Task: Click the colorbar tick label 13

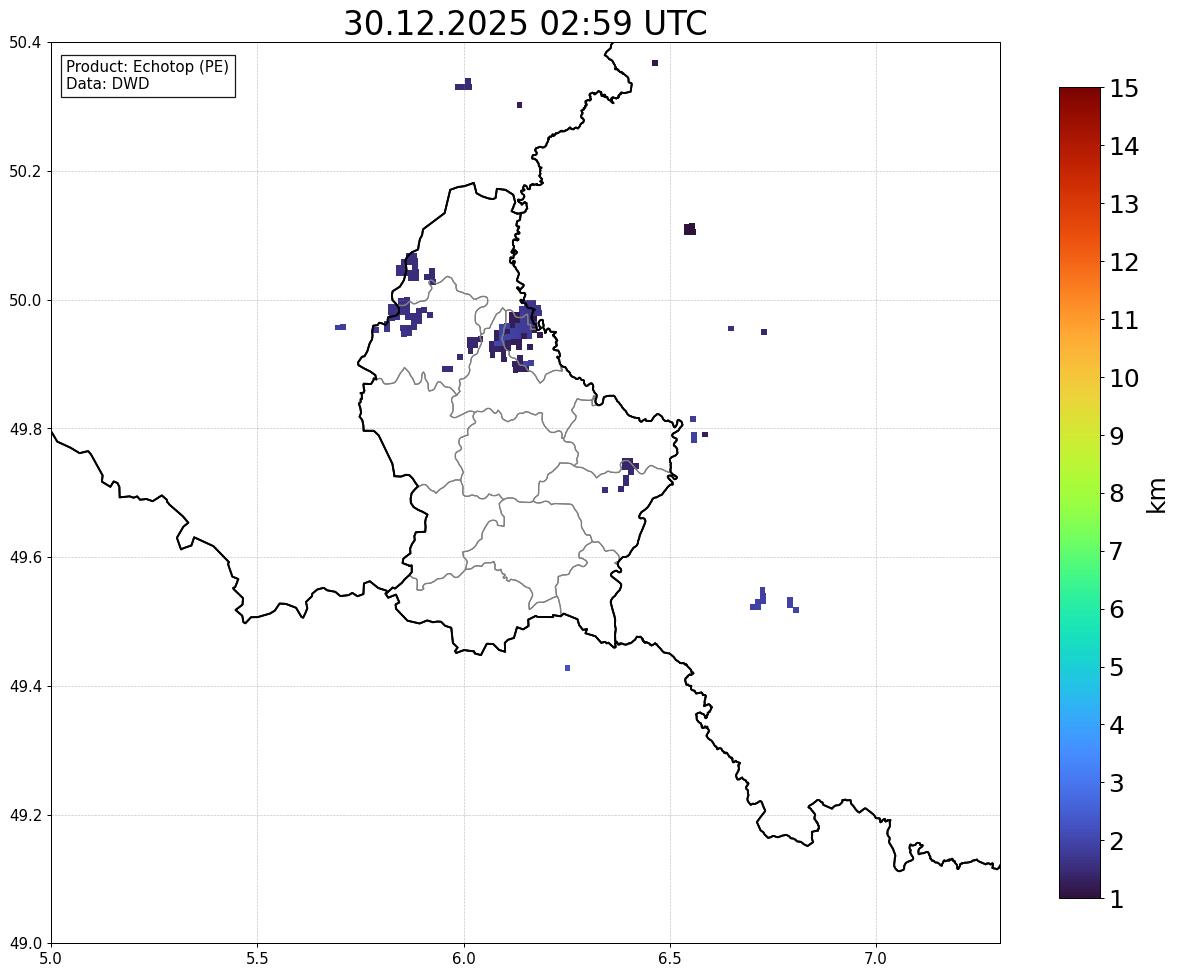Action: (x=1124, y=204)
